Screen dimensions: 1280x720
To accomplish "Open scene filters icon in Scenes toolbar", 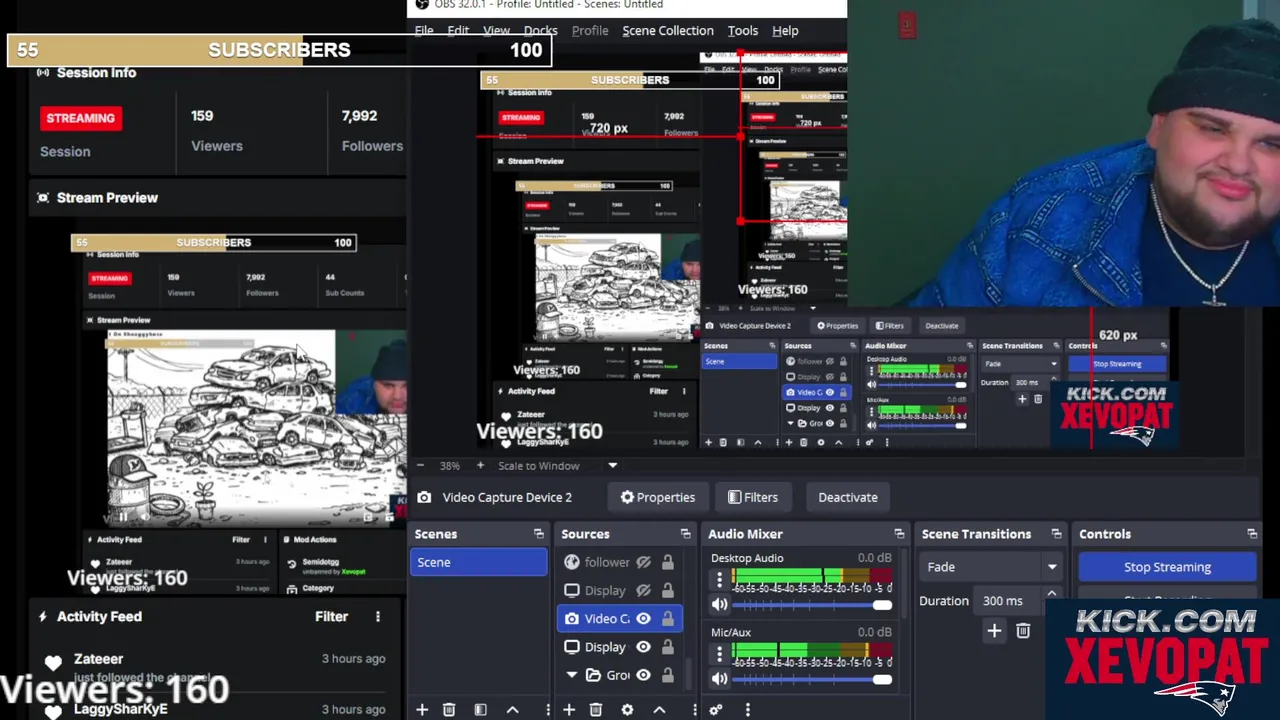I will (x=480, y=709).
